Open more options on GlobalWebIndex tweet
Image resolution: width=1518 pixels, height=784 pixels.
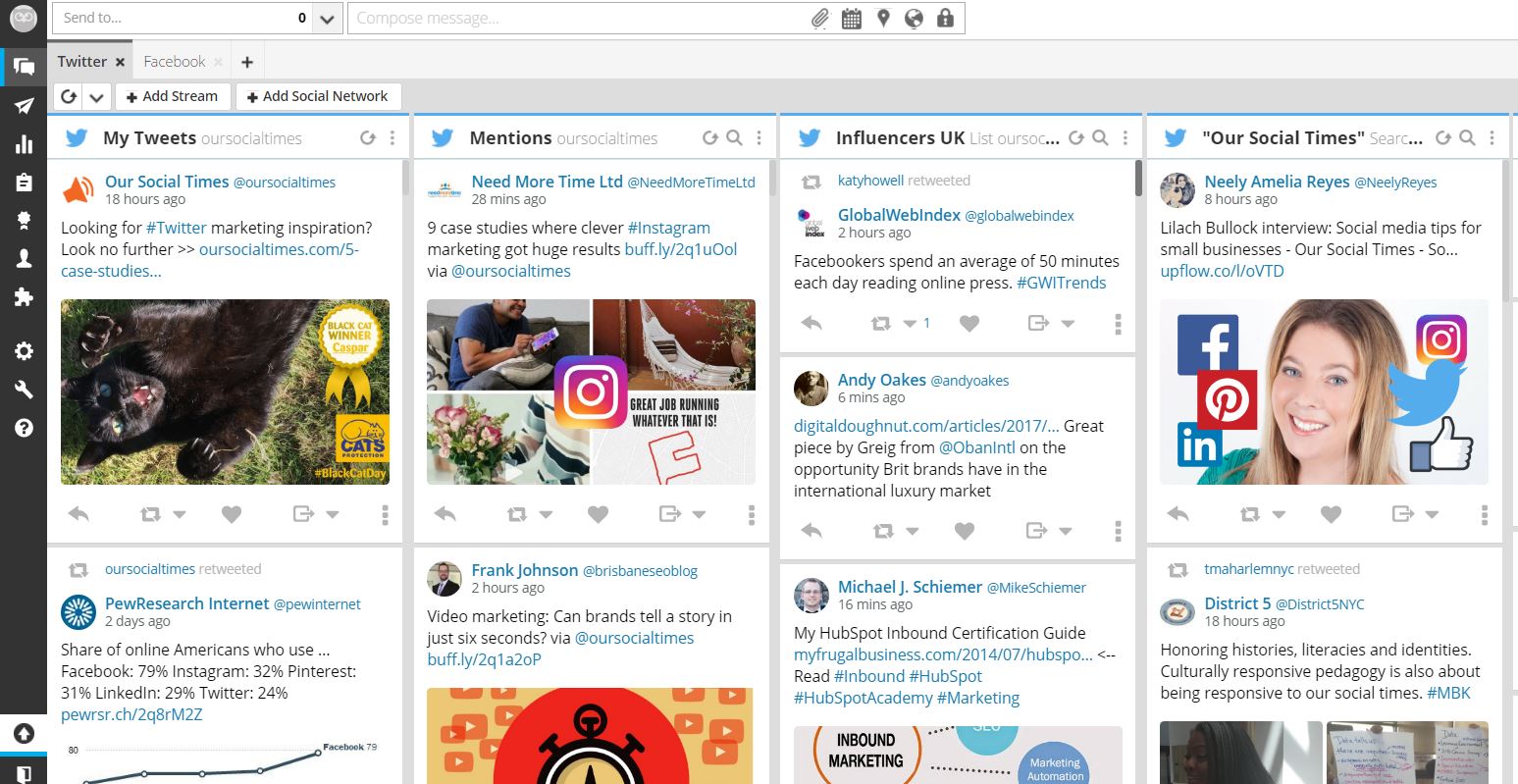[x=1118, y=323]
